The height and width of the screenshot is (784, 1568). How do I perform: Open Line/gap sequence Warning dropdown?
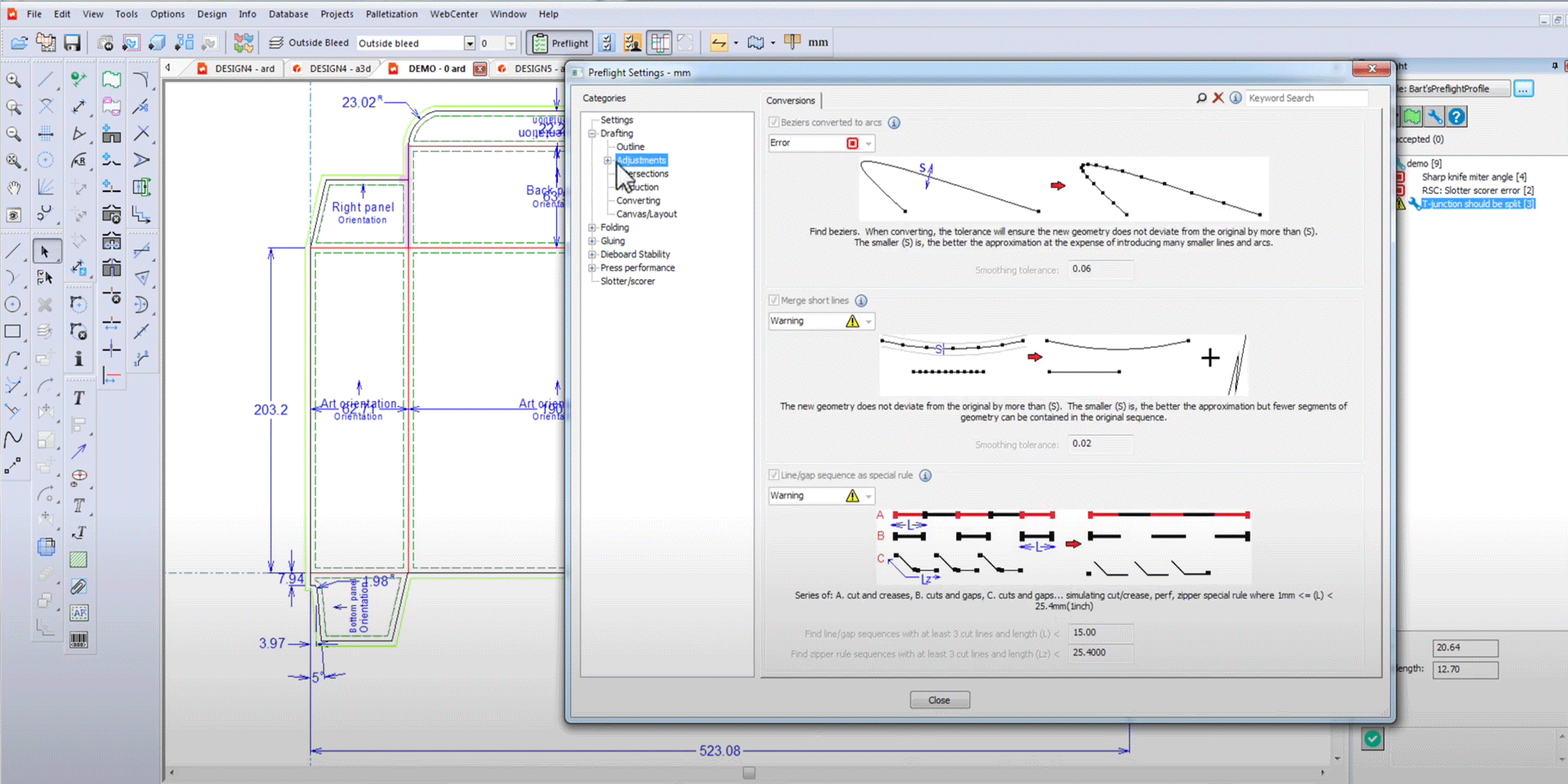click(x=822, y=496)
